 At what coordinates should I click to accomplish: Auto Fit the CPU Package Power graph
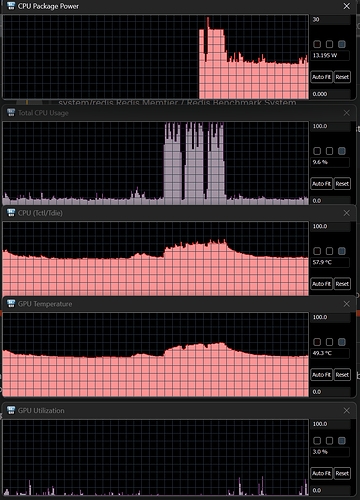click(322, 77)
